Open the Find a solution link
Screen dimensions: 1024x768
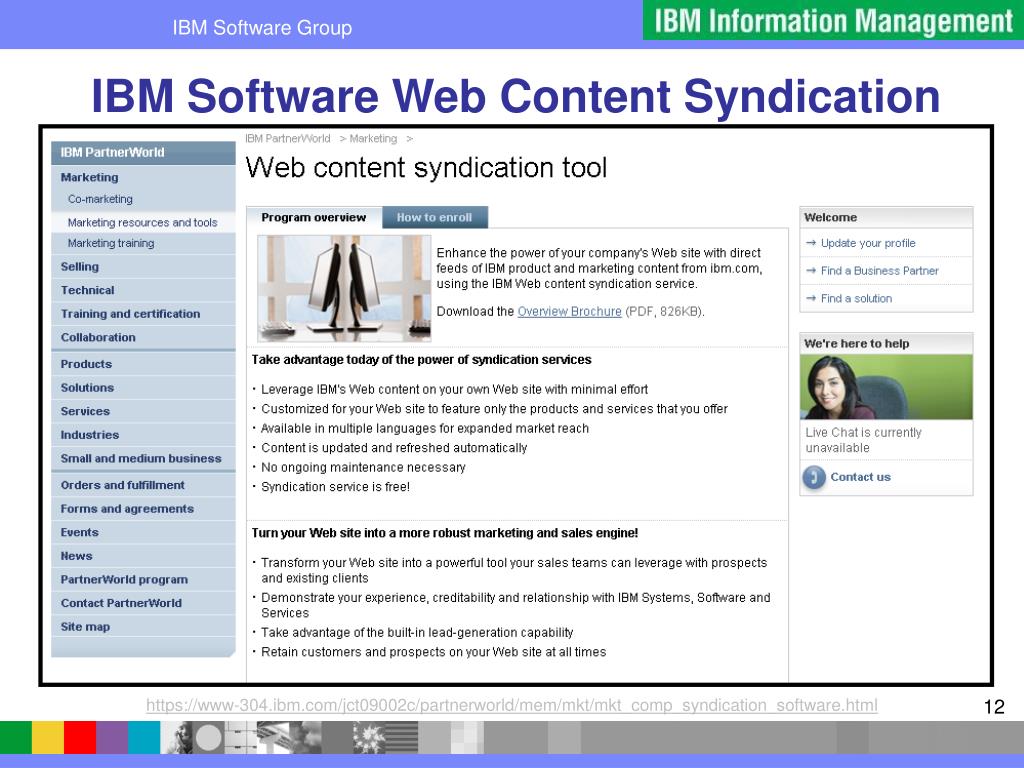click(x=856, y=298)
